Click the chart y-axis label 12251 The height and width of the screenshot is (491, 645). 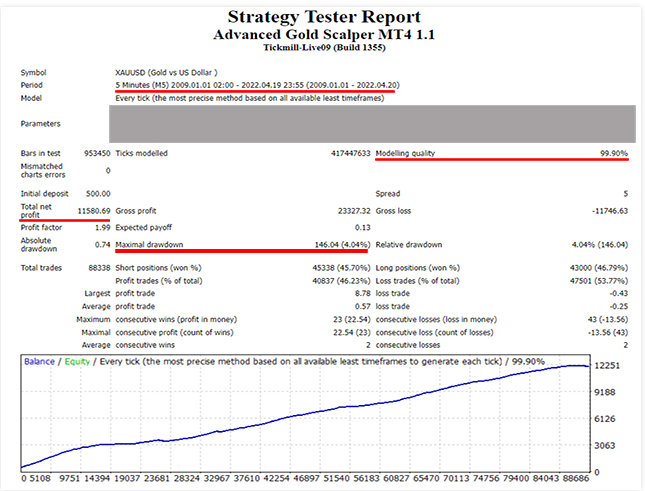coord(607,366)
